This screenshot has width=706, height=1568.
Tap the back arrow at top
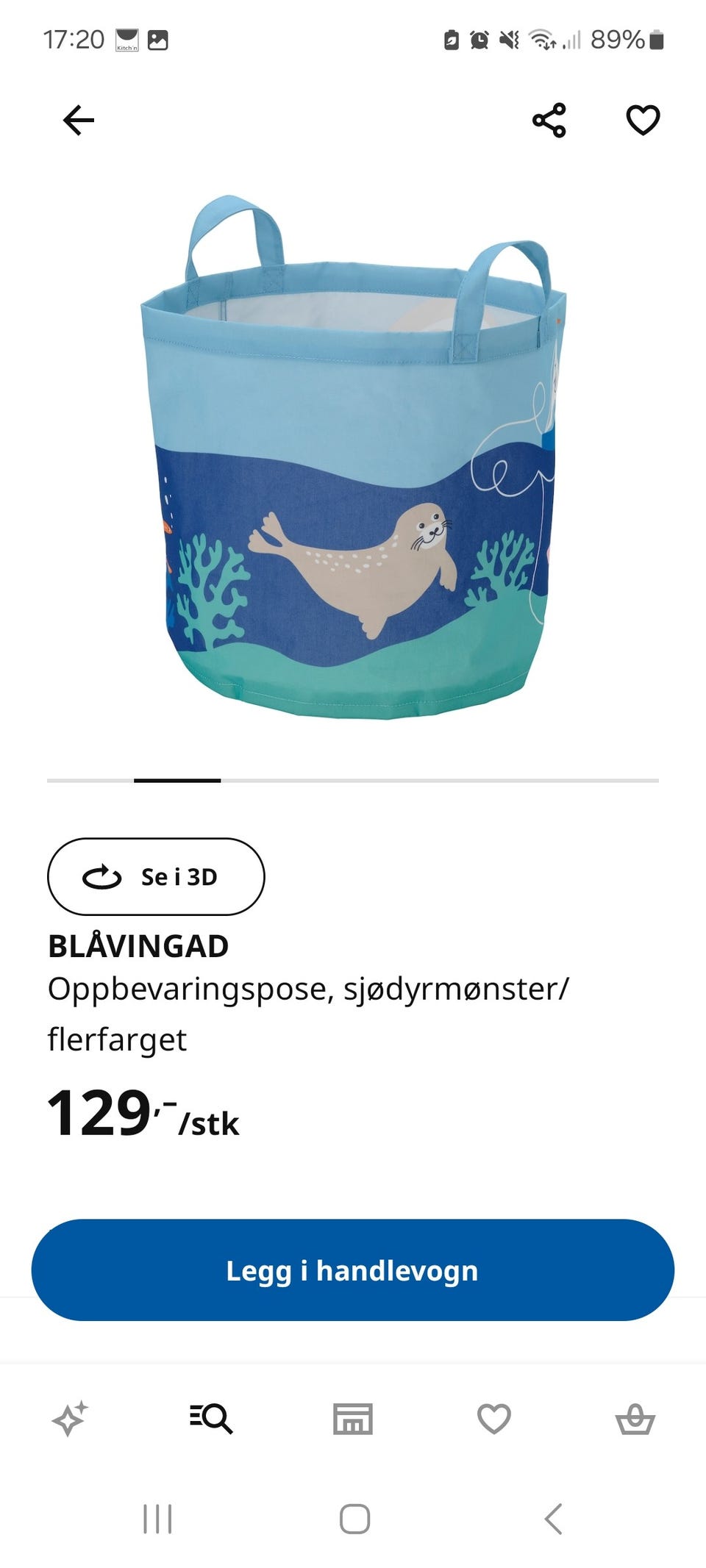(x=79, y=121)
